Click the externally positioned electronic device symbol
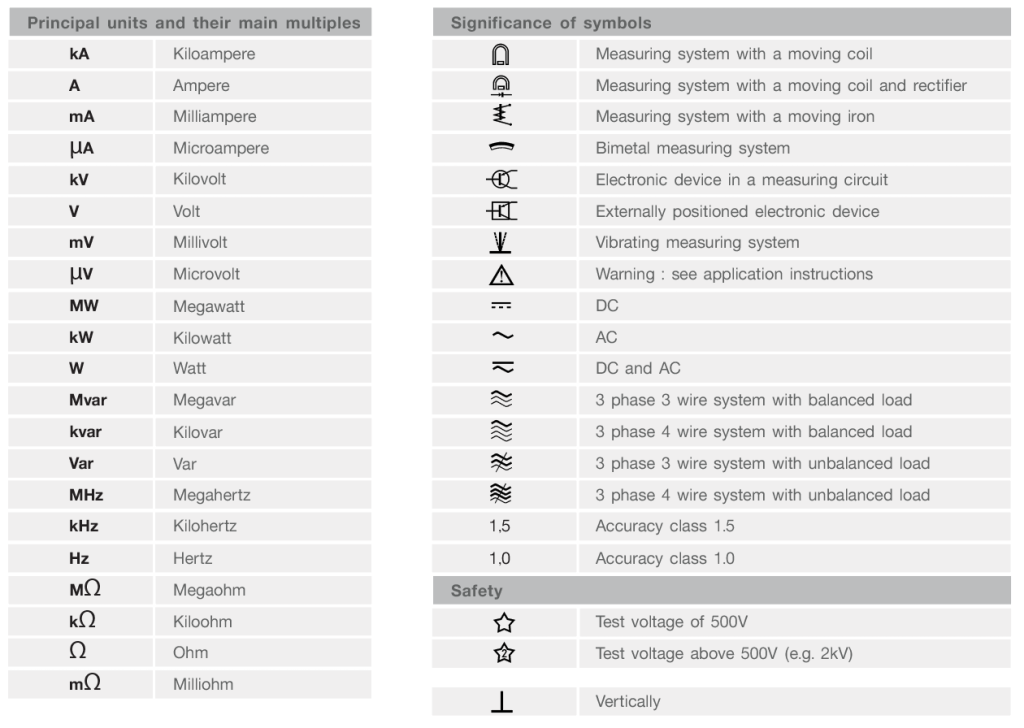1024x728 pixels. [502, 211]
